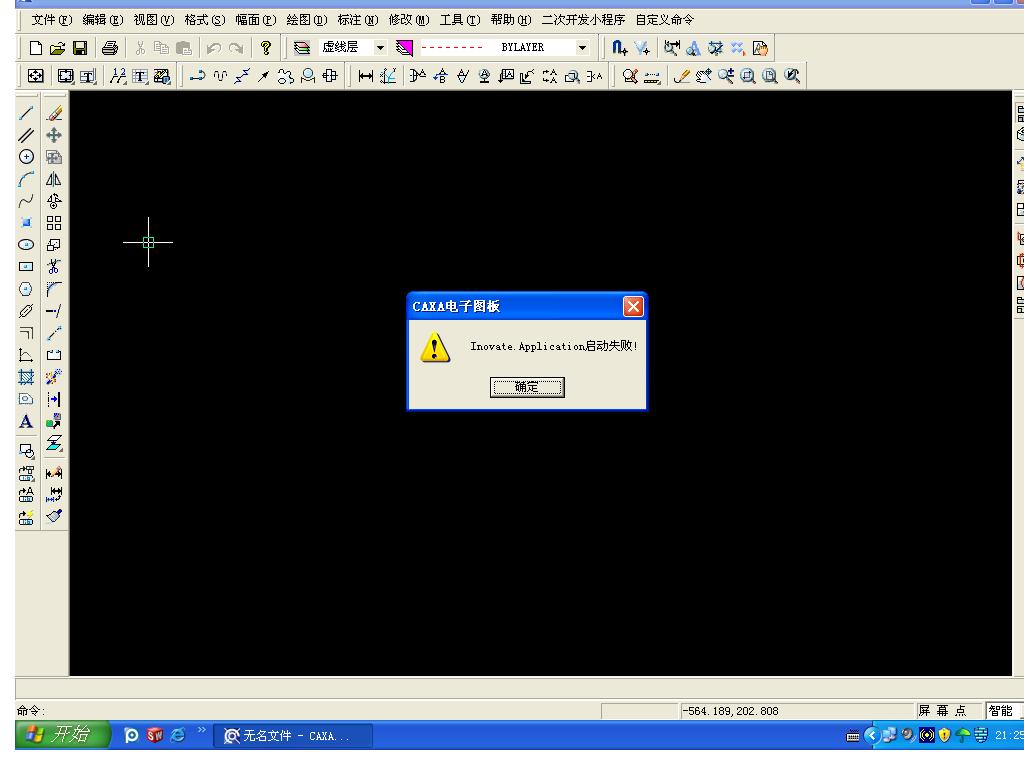Click the Scale tool icon
1024x768 pixels.
click(54, 245)
